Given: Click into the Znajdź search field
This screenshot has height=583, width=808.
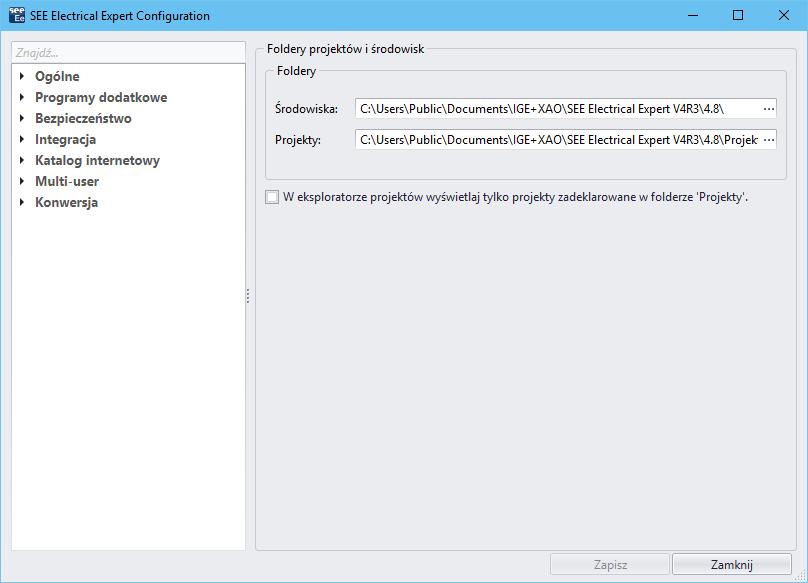Looking at the screenshot, I should (128, 53).
